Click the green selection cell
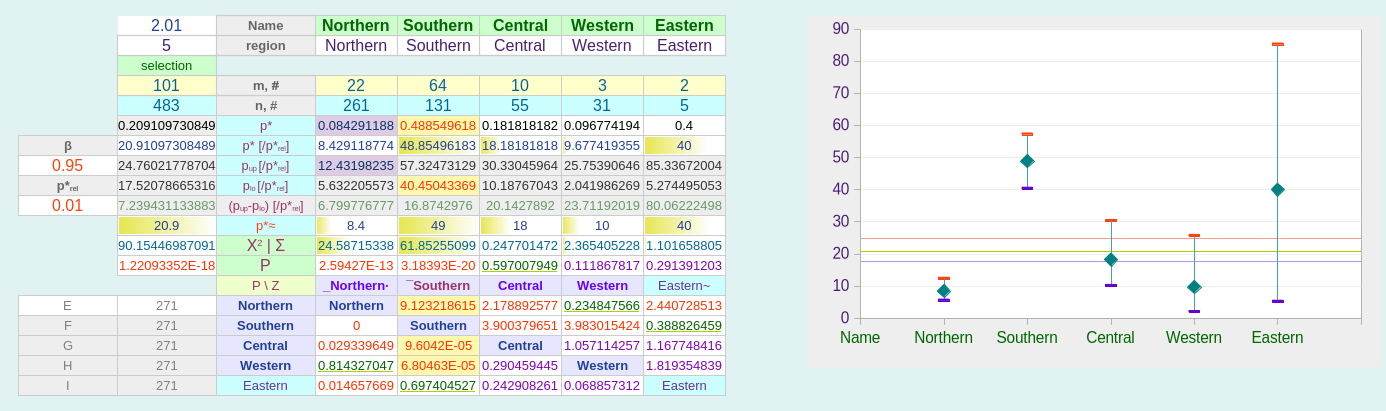 tap(167, 66)
